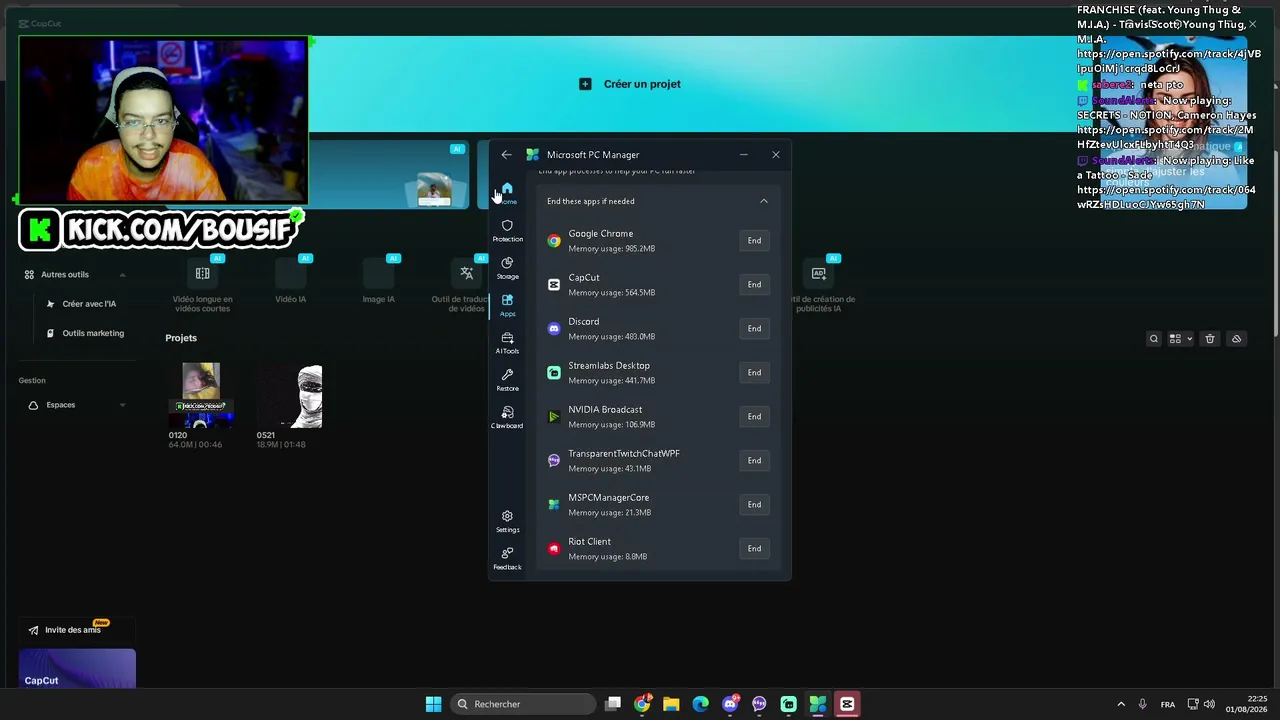Open the Protection section in PC Manager
The width and height of the screenshot is (1280, 720).
click(507, 231)
